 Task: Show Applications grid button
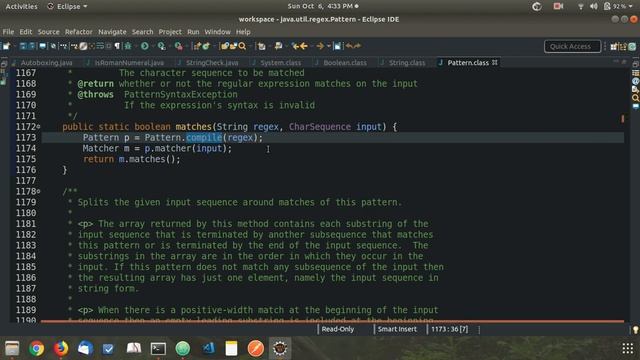click(x=628, y=348)
